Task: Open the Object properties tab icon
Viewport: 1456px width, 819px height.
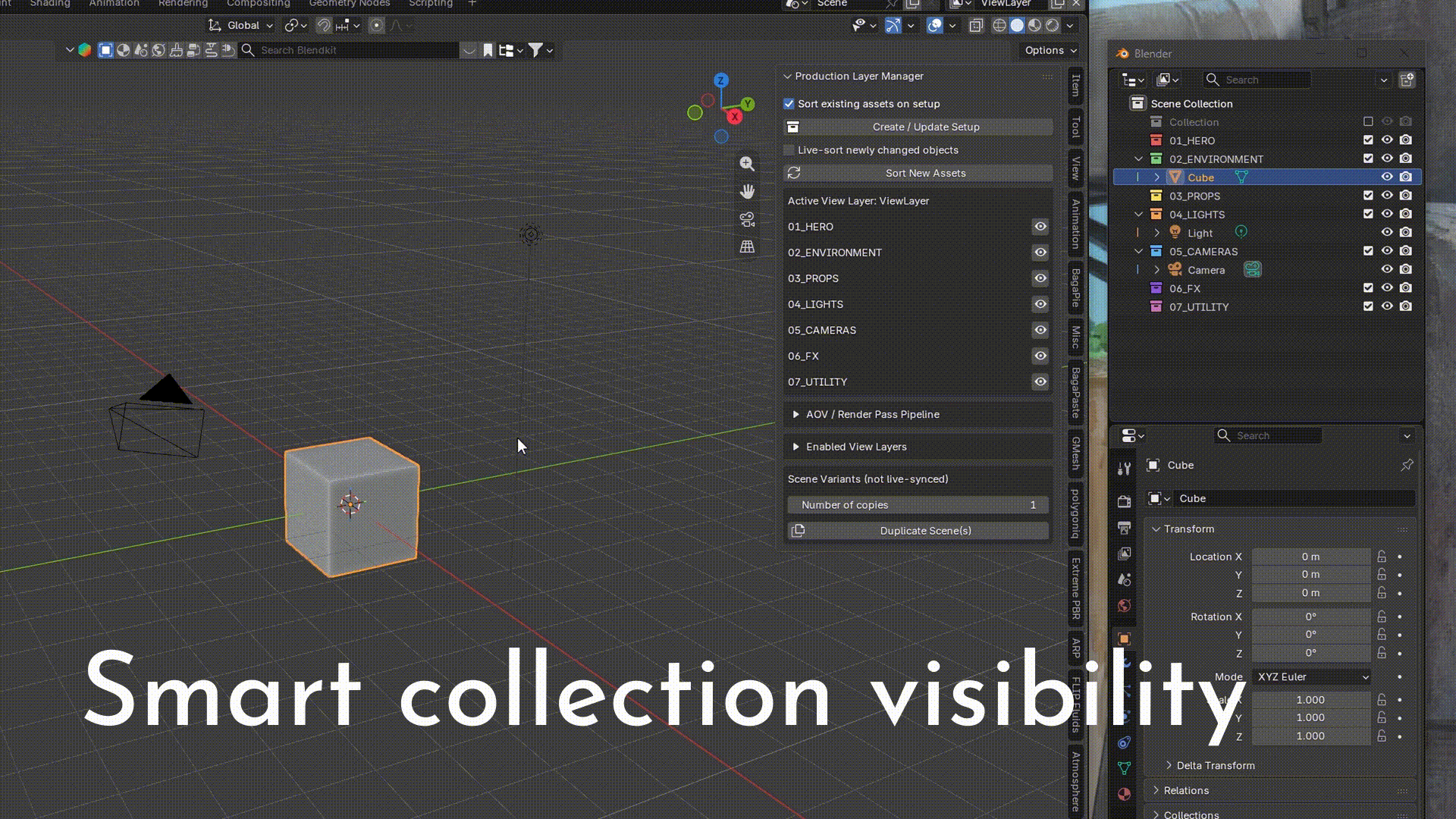Action: coord(1124,639)
